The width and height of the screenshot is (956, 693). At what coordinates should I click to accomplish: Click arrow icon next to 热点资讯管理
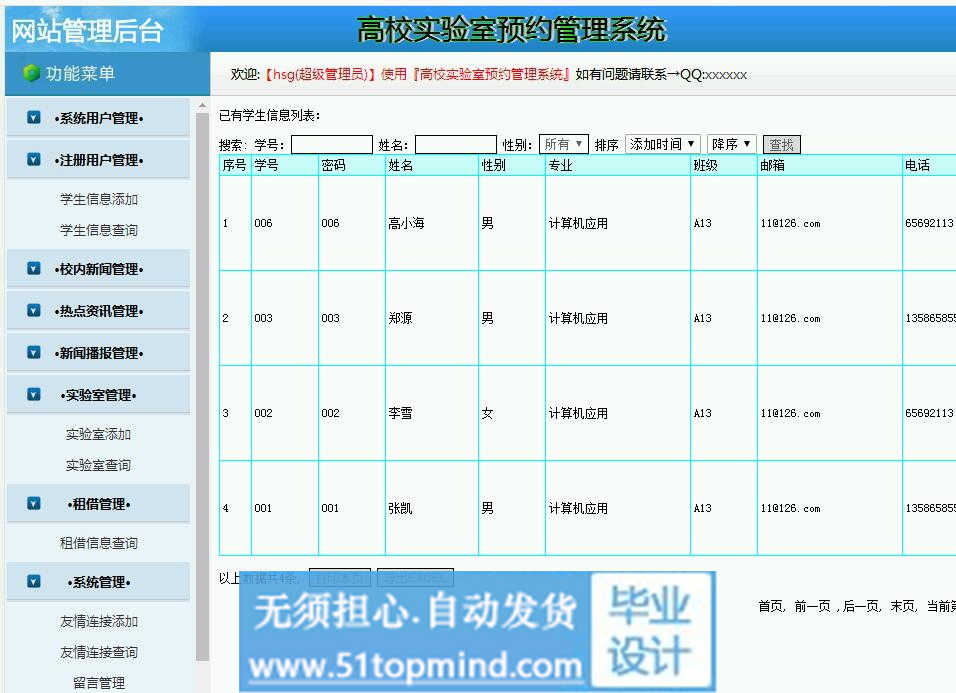[x=34, y=311]
